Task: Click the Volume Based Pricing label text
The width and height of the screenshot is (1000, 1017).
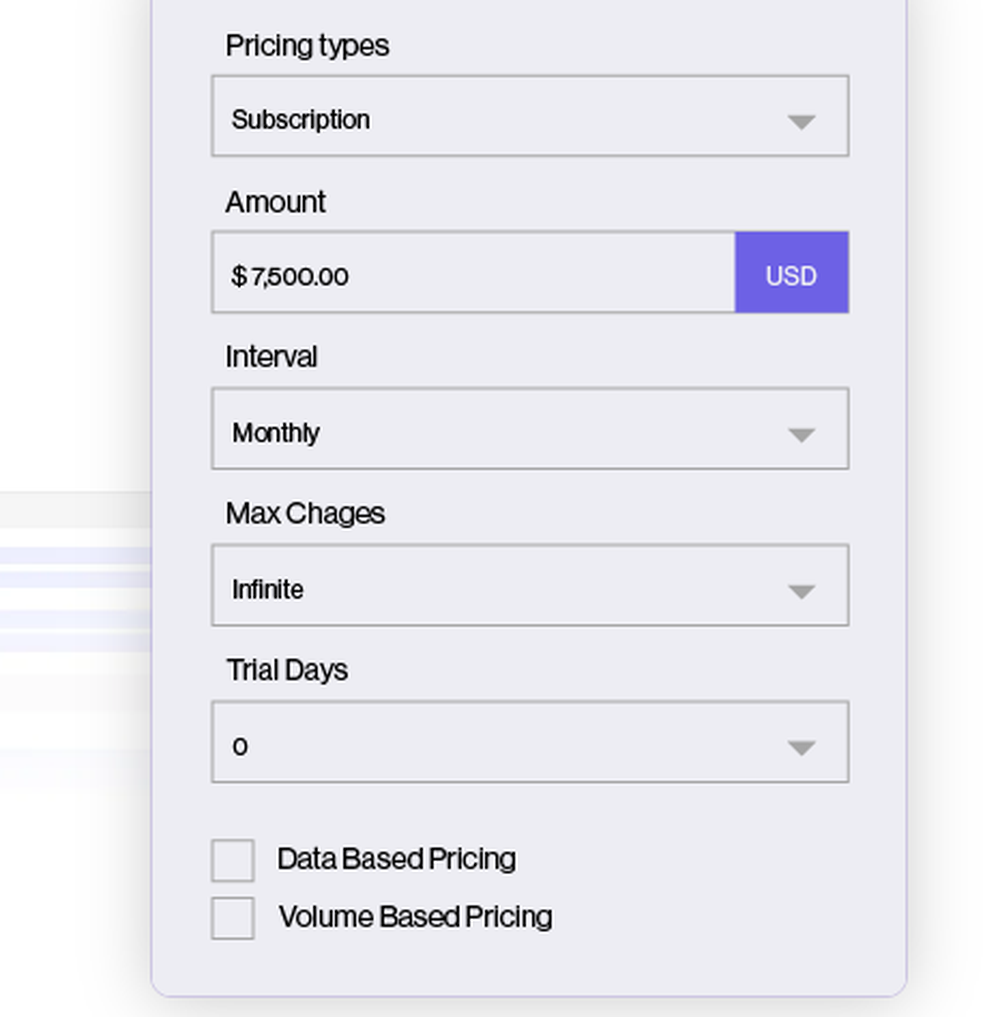Action: [x=415, y=917]
